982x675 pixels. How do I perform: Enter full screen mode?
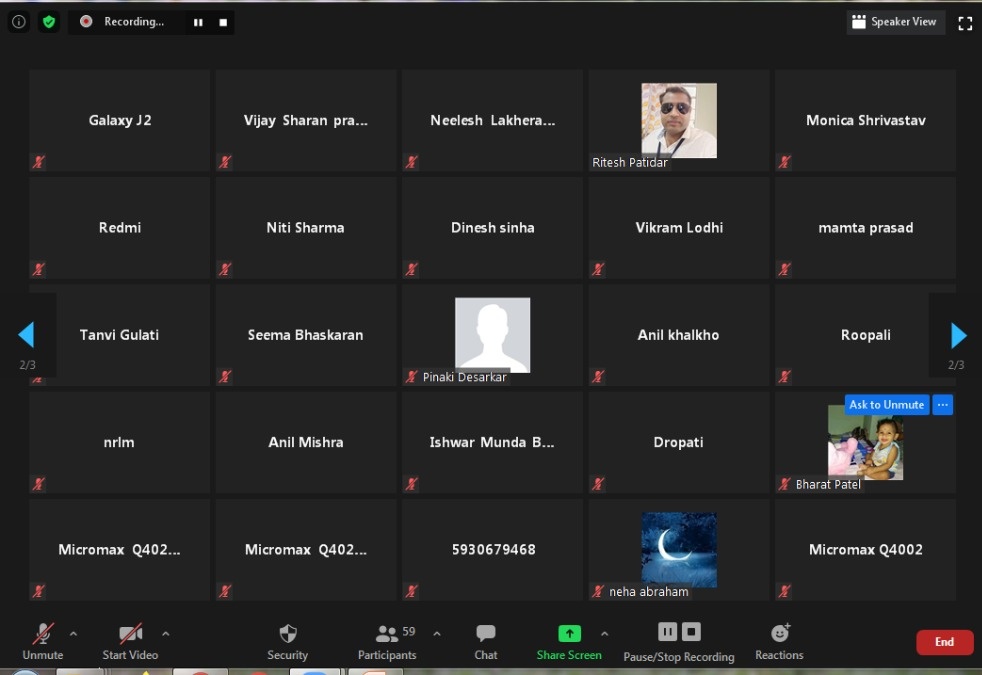[965, 23]
